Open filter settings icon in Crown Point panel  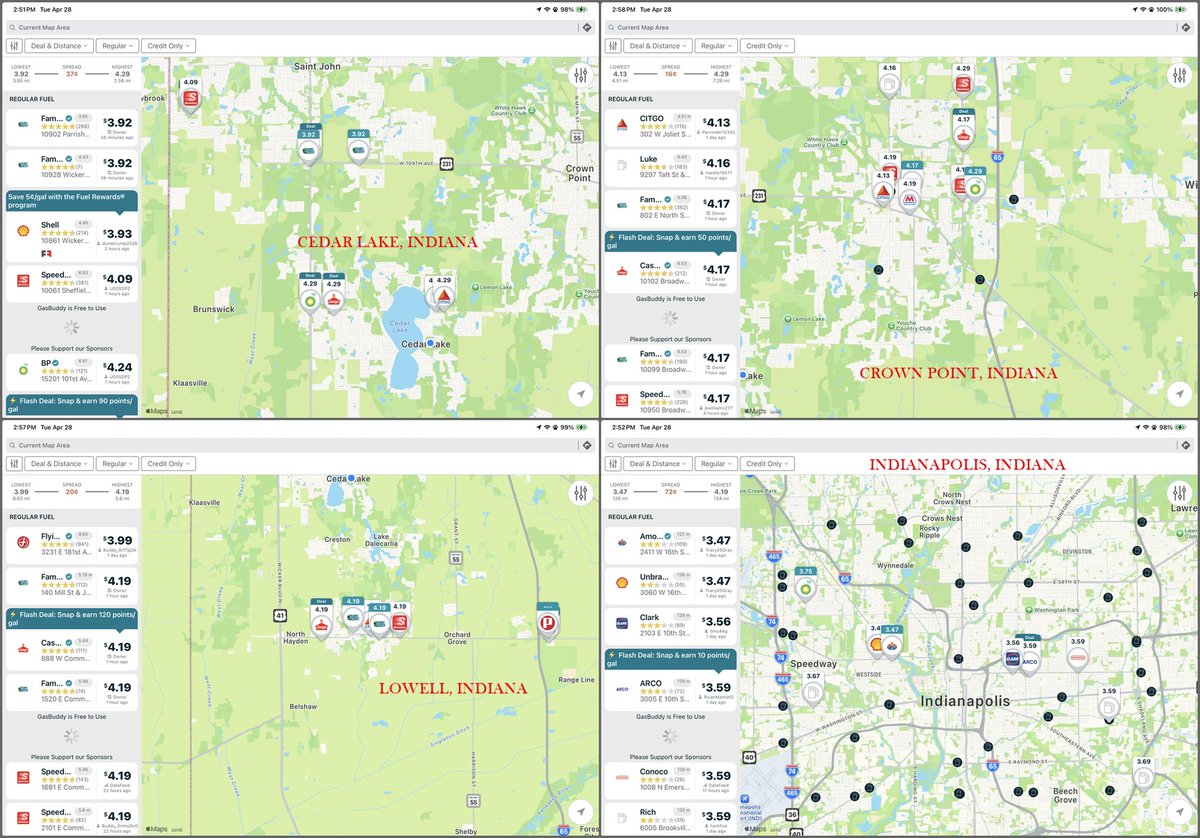[612, 45]
